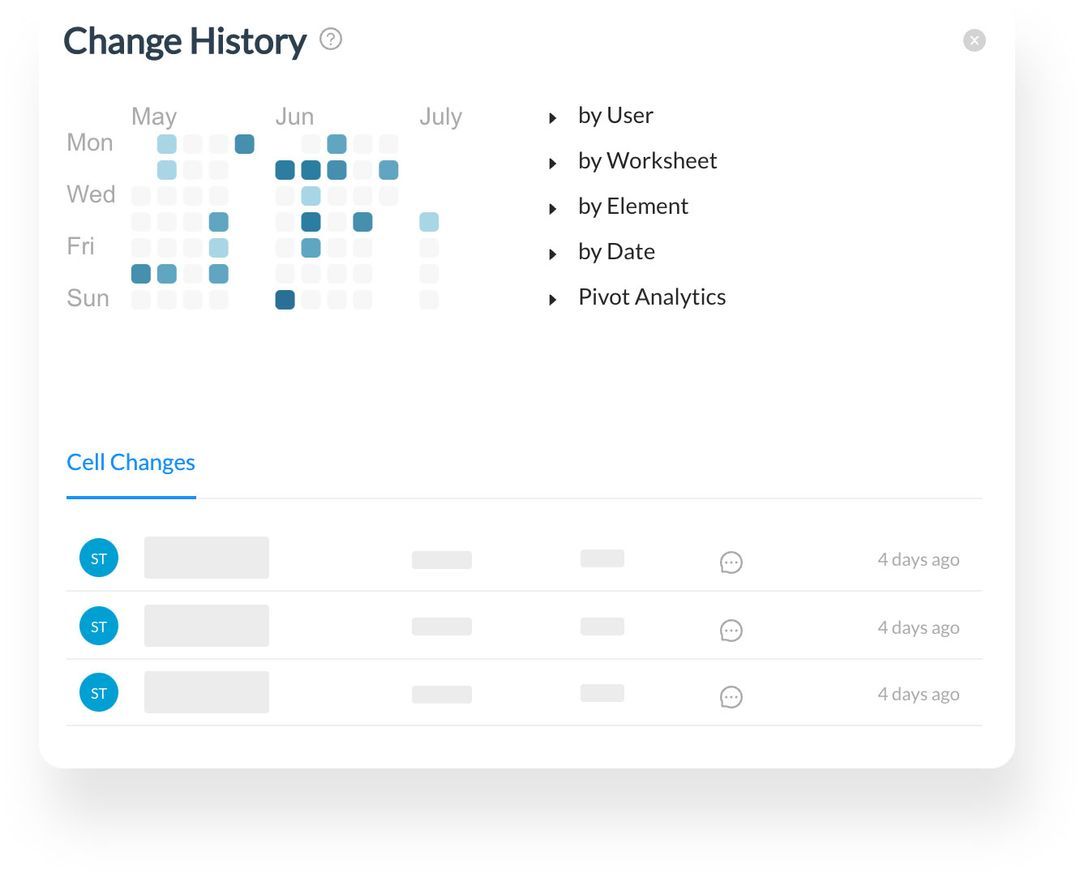This screenshot has width=1080, height=872.
Task: Click the Change History title
Action: coord(185,41)
